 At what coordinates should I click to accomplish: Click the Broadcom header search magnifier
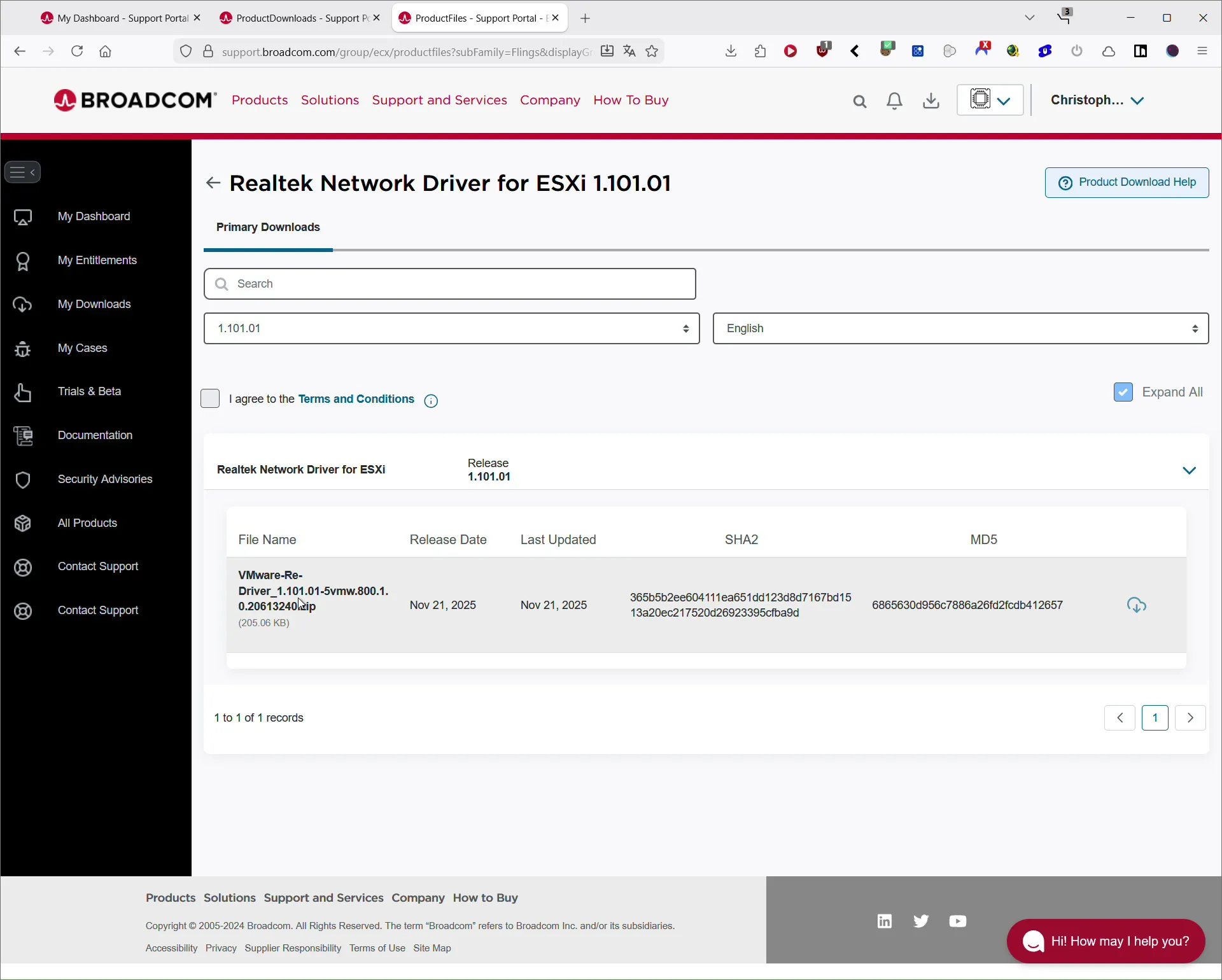coord(860,101)
